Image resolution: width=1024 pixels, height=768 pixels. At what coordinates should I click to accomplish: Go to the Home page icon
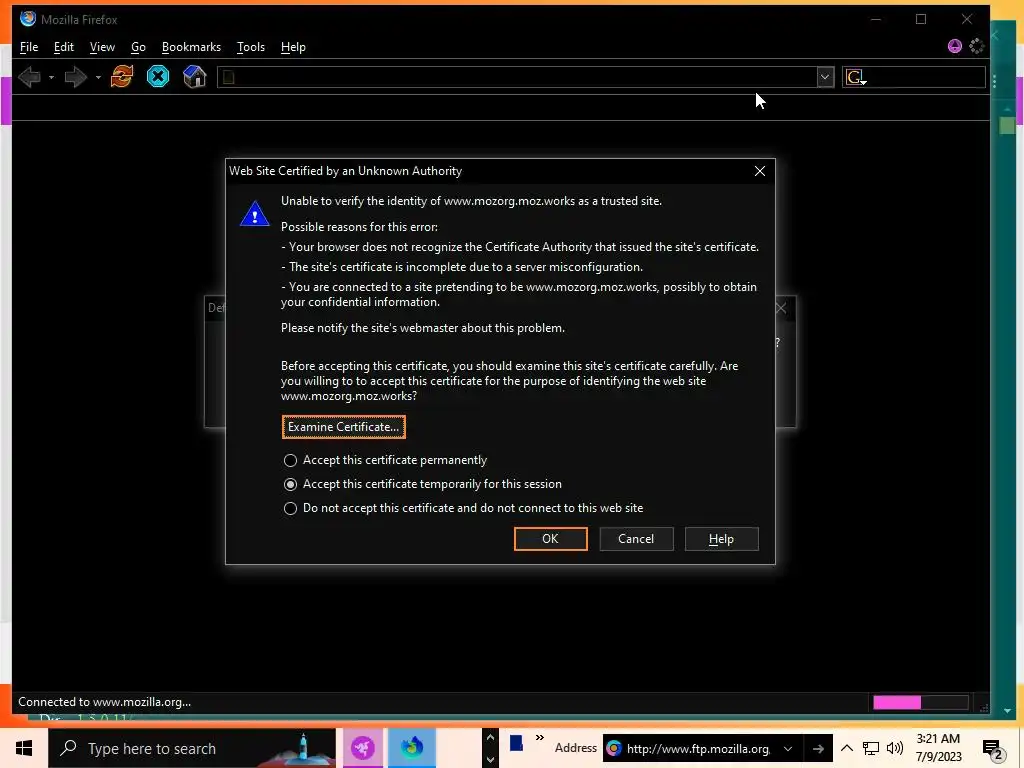click(x=194, y=76)
